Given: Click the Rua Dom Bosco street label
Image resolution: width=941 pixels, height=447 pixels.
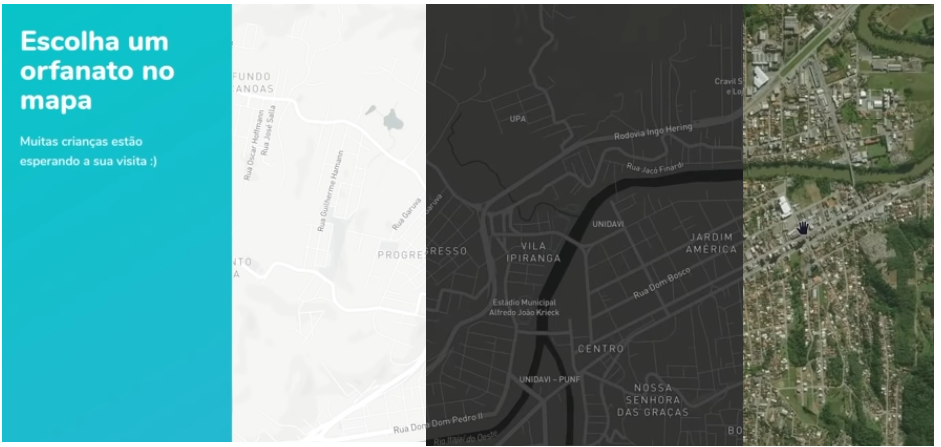Looking at the screenshot, I should (662, 283).
